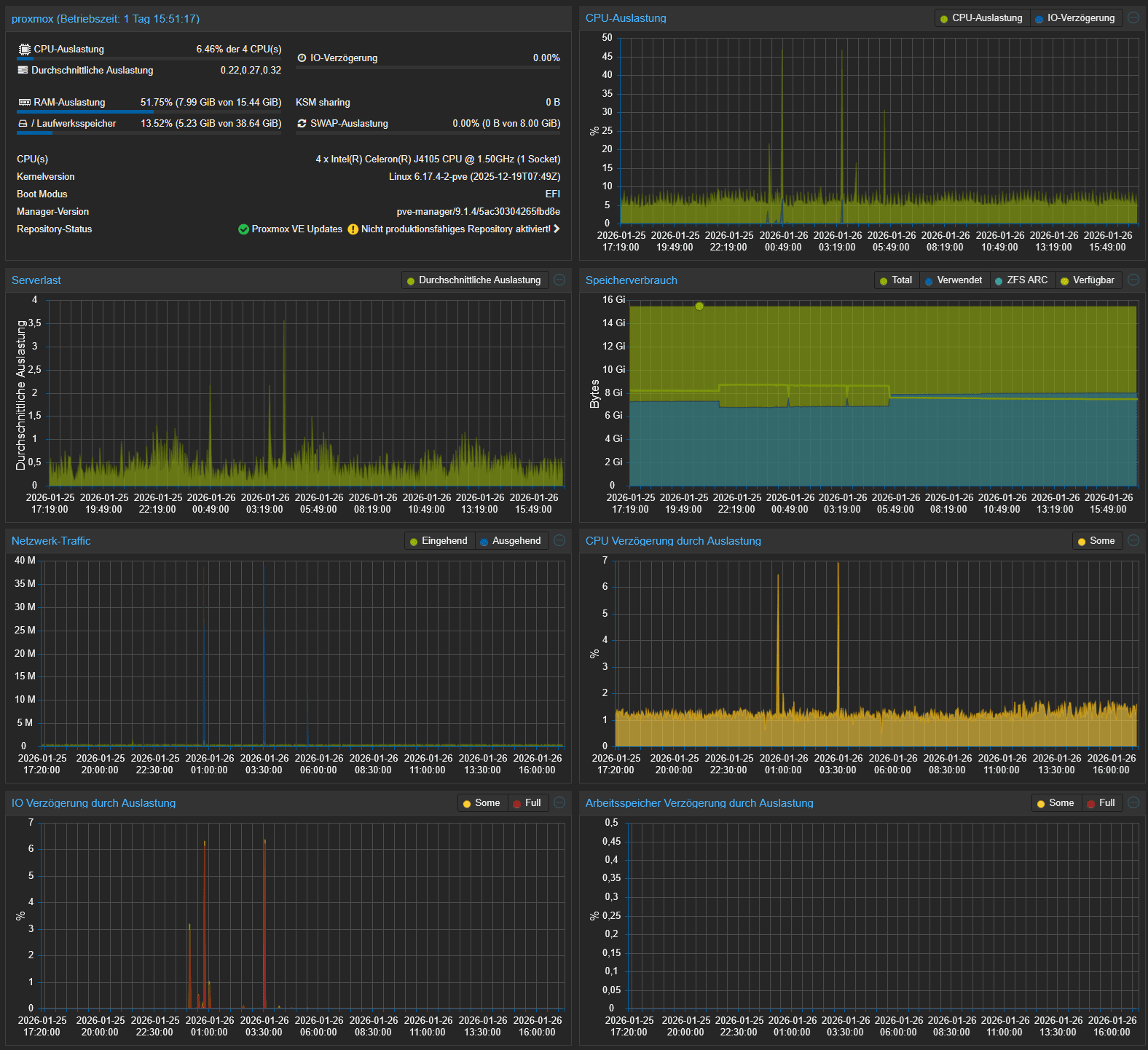Click the Boot Modus value EFI
Image resolution: width=1148 pixels, height=1050 pixels.
553,194
